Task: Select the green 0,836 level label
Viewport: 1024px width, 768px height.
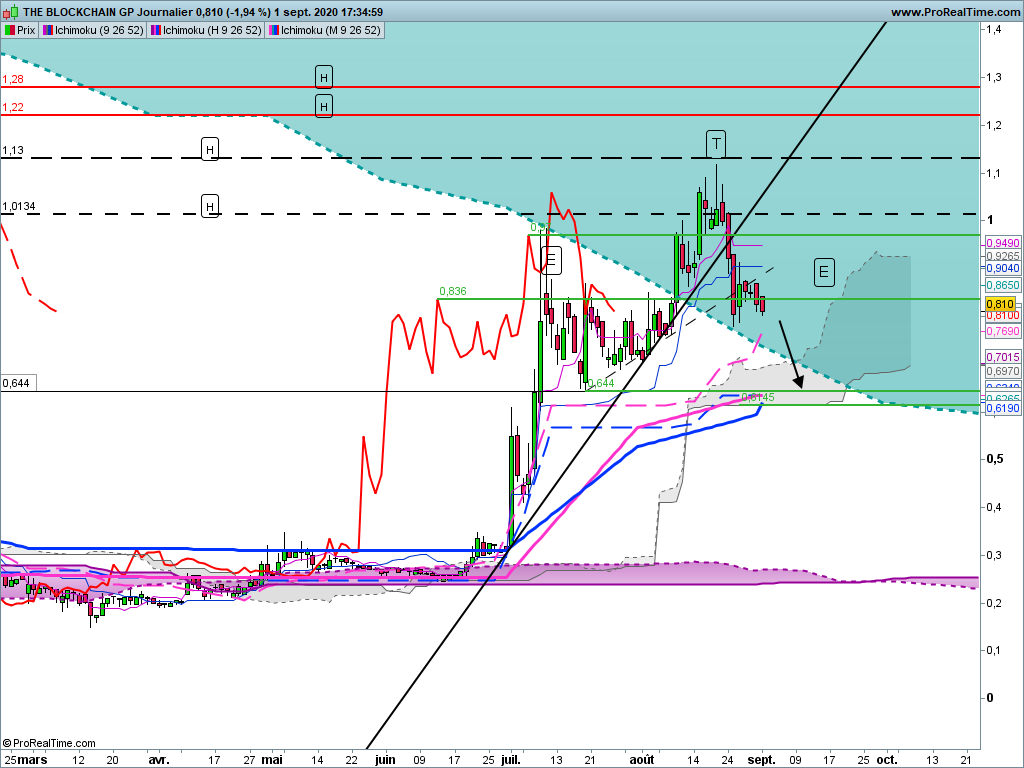Action: click(453, 291)
